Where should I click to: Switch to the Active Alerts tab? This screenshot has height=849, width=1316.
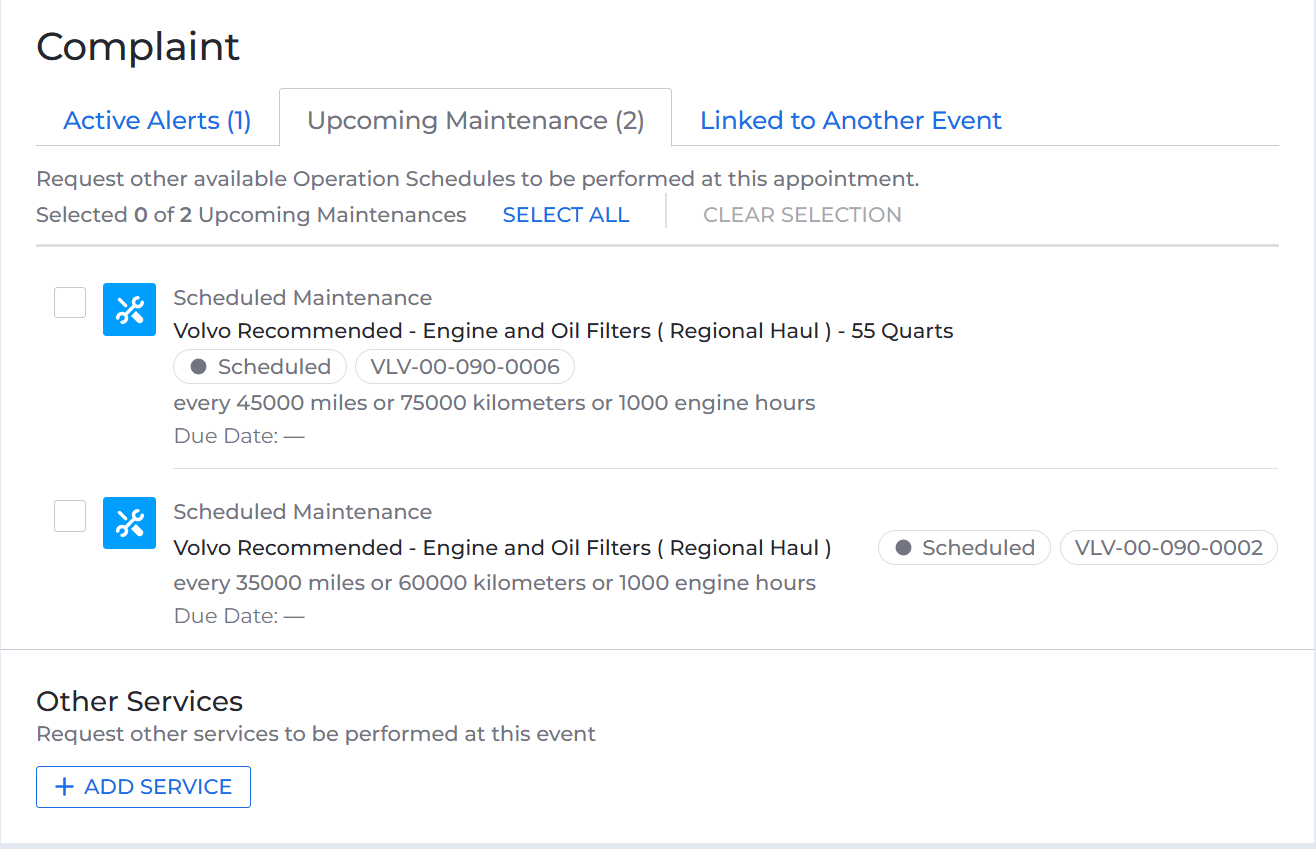click(x=156, y=120)
